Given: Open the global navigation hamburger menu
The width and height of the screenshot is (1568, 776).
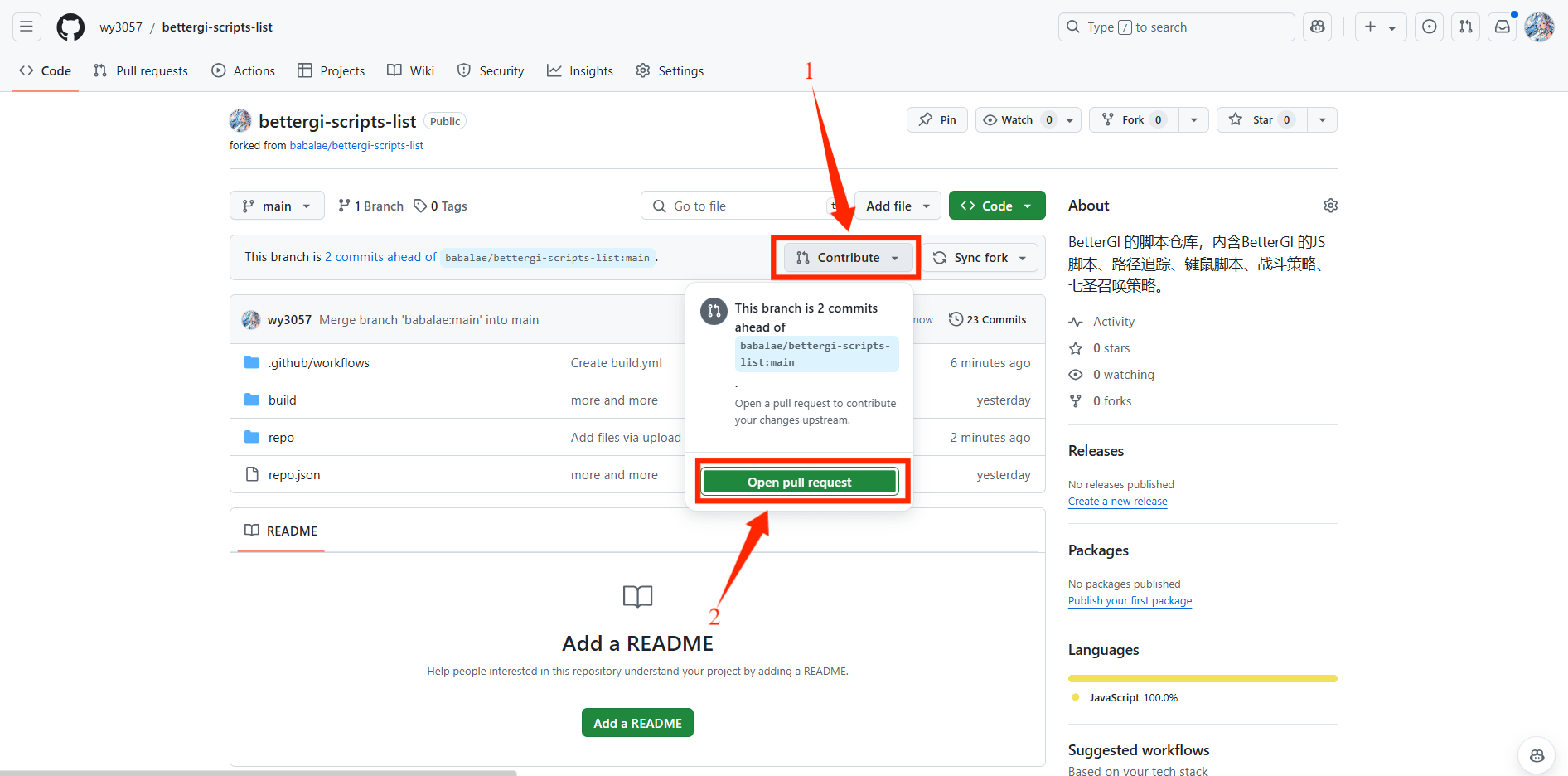Looking at the screenshot, I should point(25,27).
